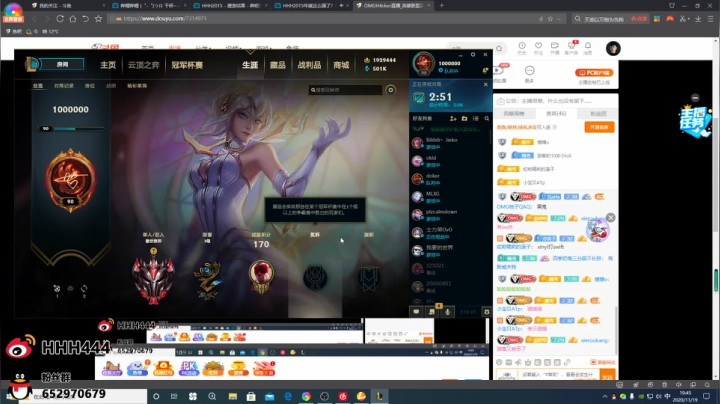Open 云顶之弈 tab in League client

coord(143,65)
